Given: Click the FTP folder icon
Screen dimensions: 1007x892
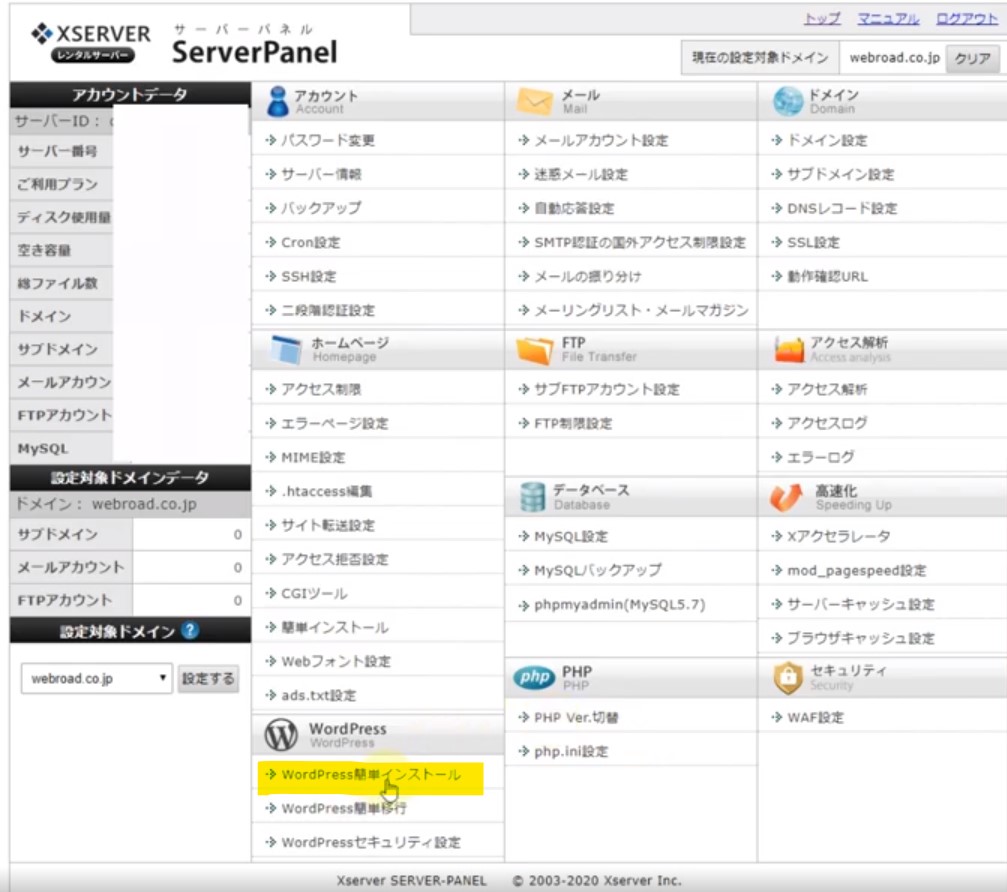Looking at the screenshot, I should click(x=534, y=349).
